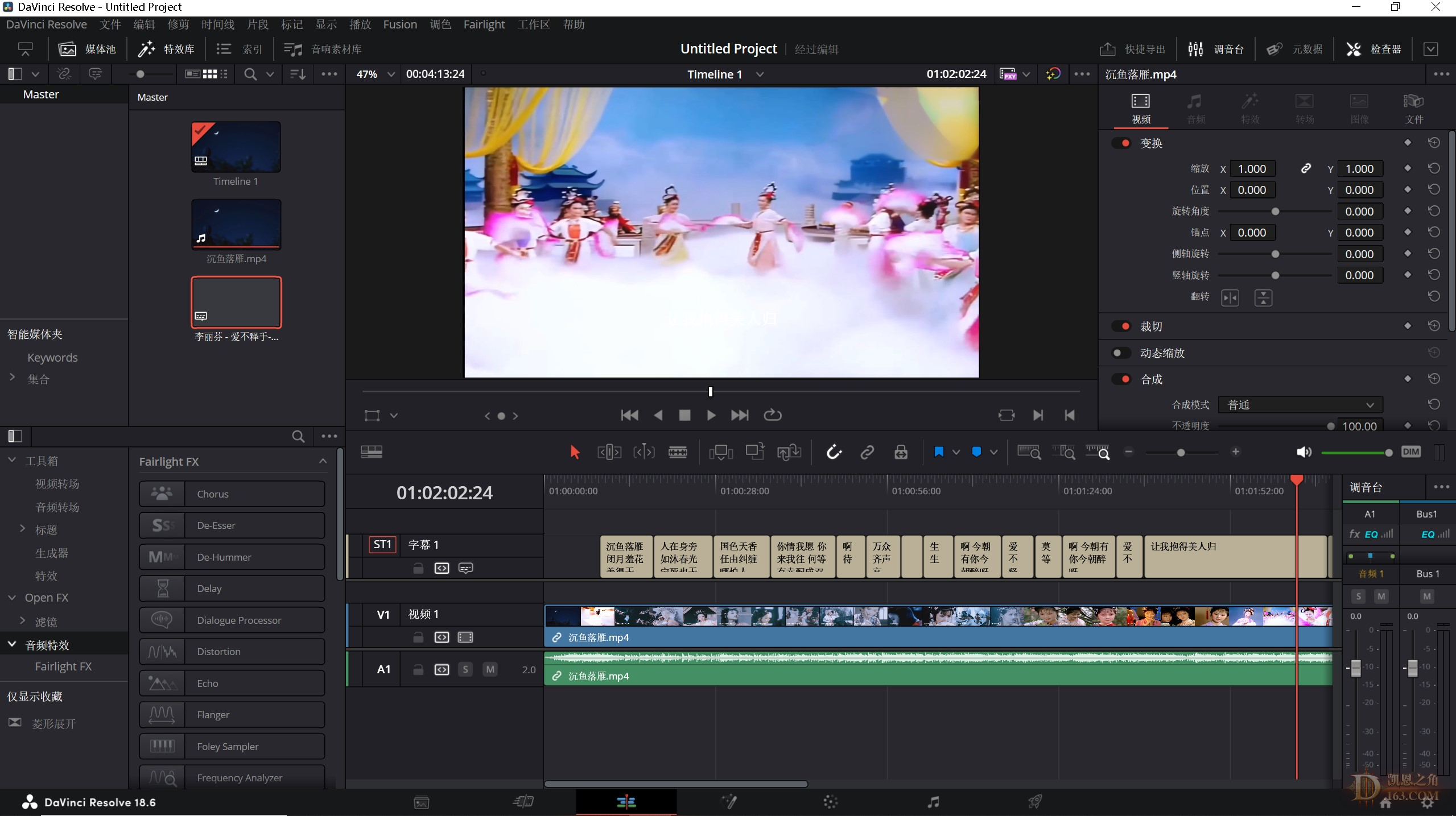Image resolution: width=1456 pixels, height=816 pixels.
Task: Toggle the Composite section on/off
Action: [x=1121, y=379]
